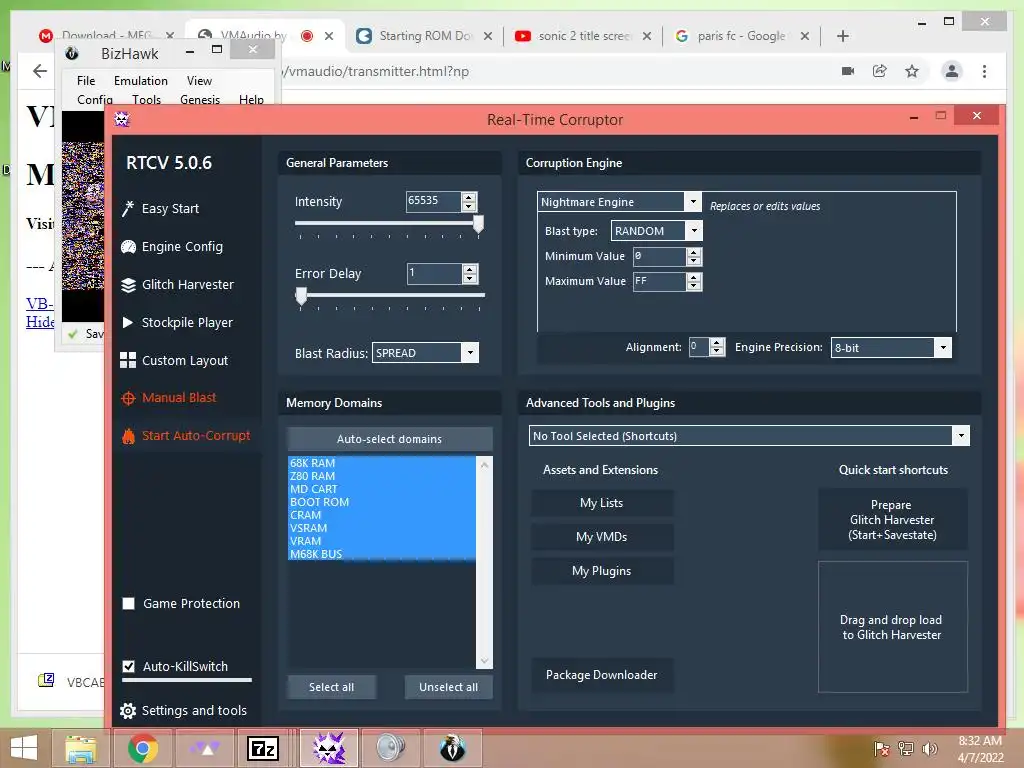Click the Stockpile Player play icon
The image size is (1024, 768).
pyautogui.click(x=127, y=323)
